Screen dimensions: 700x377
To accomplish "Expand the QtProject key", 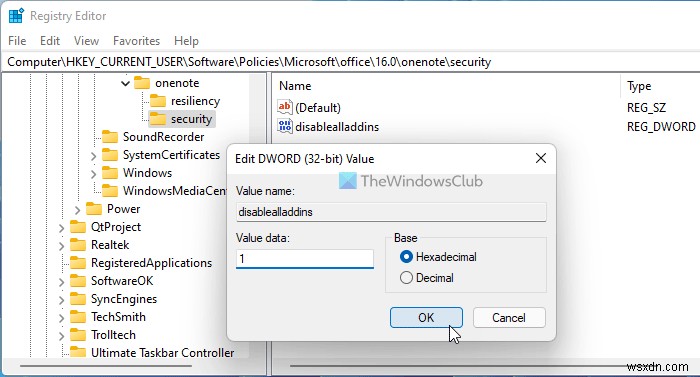I will coord(62,228).
